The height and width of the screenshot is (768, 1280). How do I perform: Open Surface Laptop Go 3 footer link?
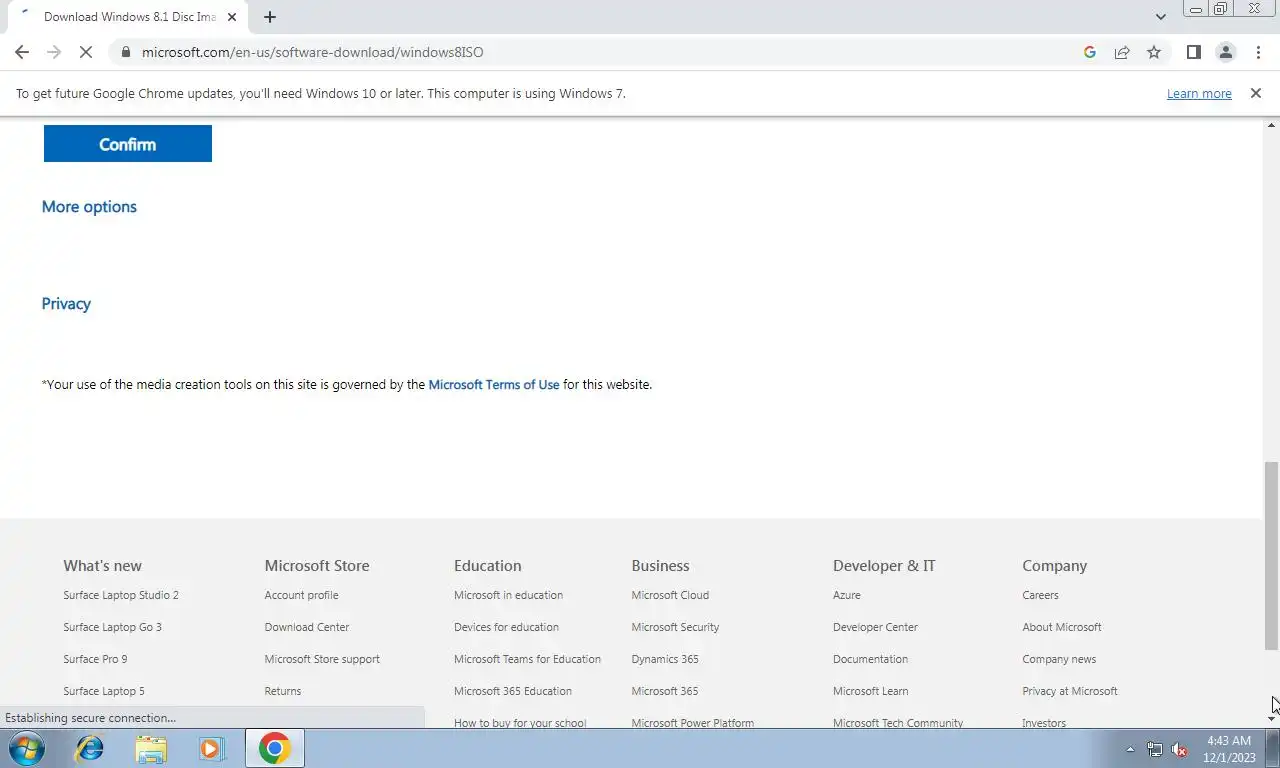coord(112,627)
